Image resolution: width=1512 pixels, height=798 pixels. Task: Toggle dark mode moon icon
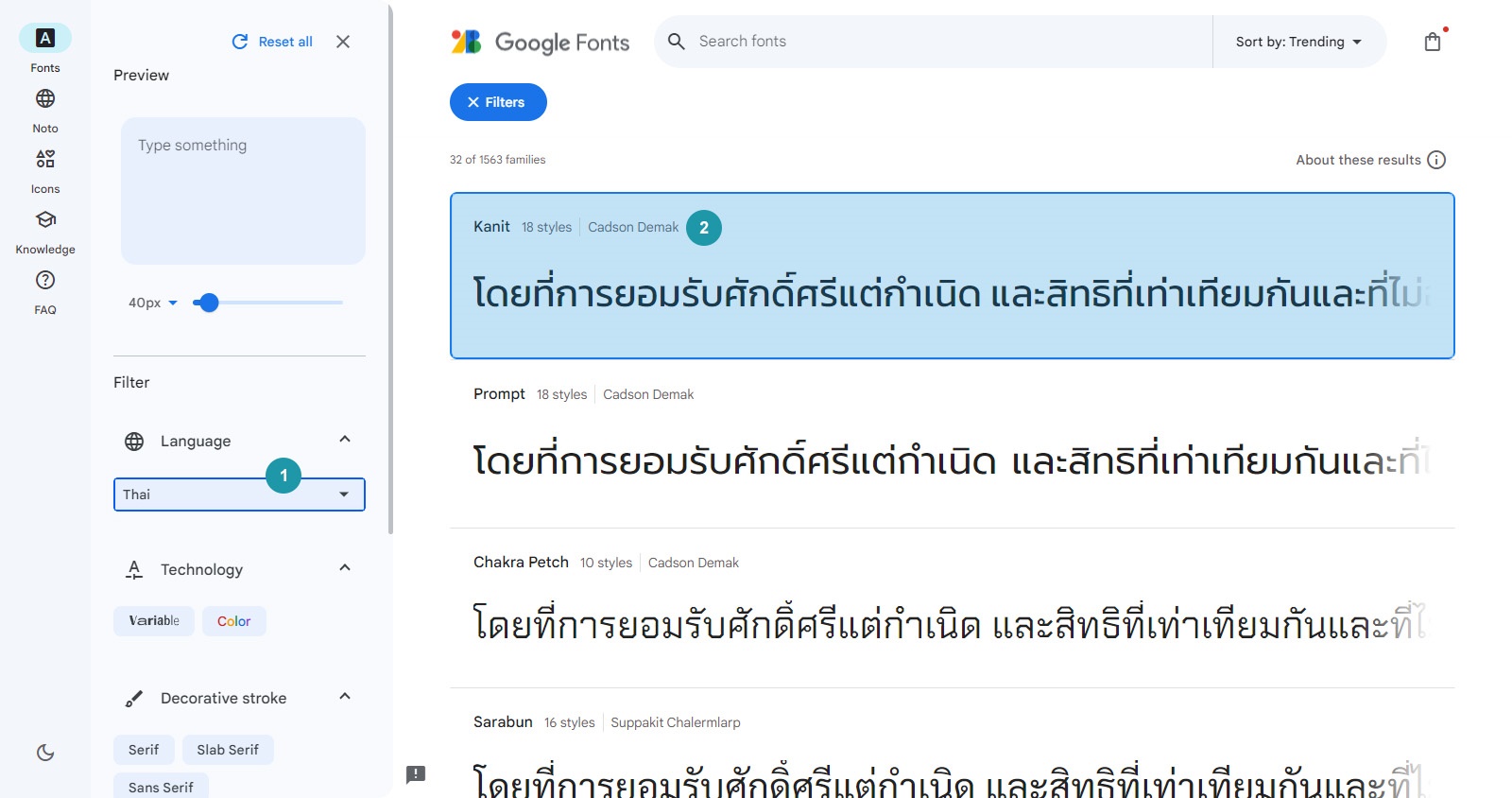point(45,753)
